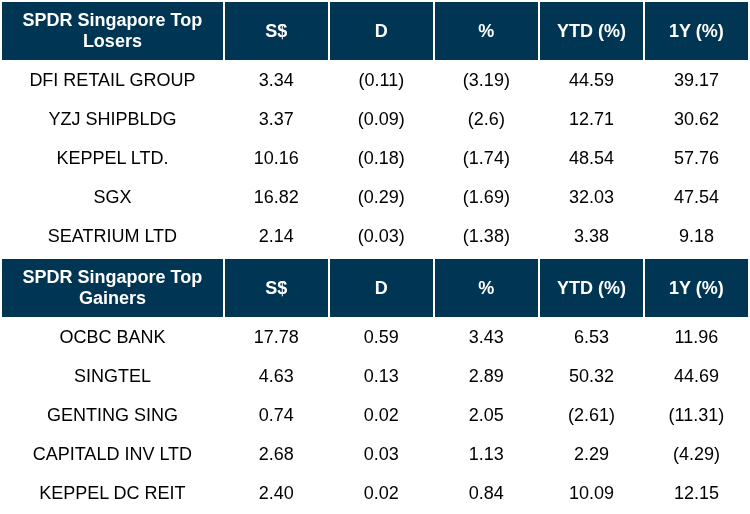Click KEPPEL LTD.'s 1Y value 57.76

tap(696, 158)
